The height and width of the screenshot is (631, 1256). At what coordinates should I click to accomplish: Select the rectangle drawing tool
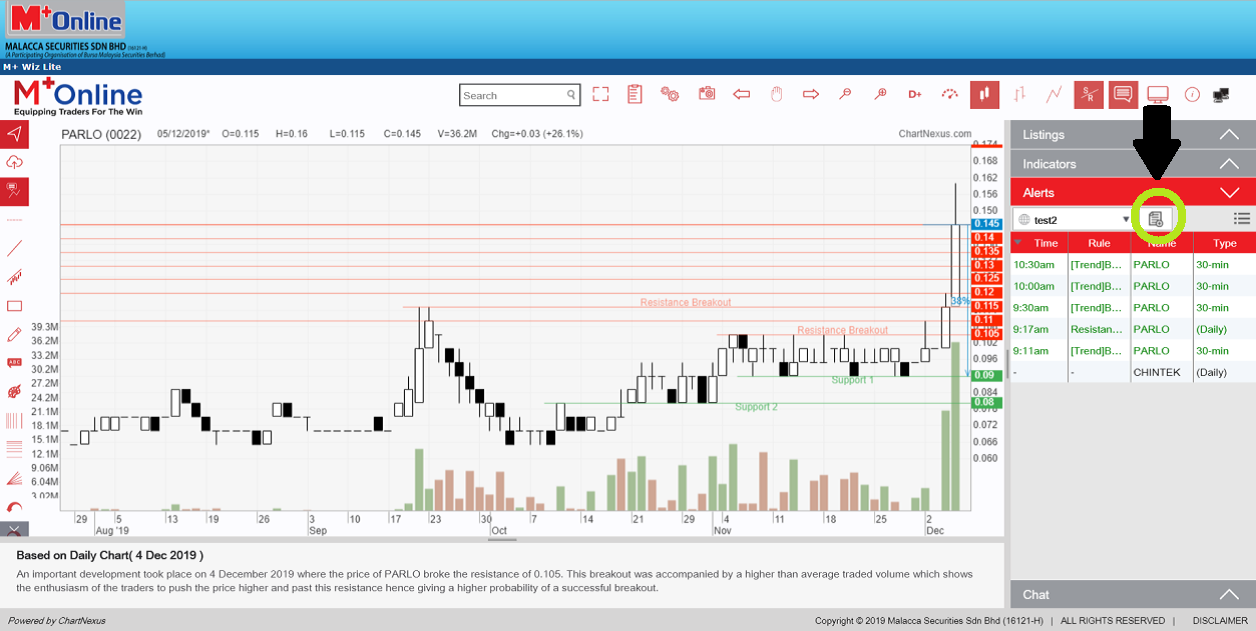(x=14, y=306)
